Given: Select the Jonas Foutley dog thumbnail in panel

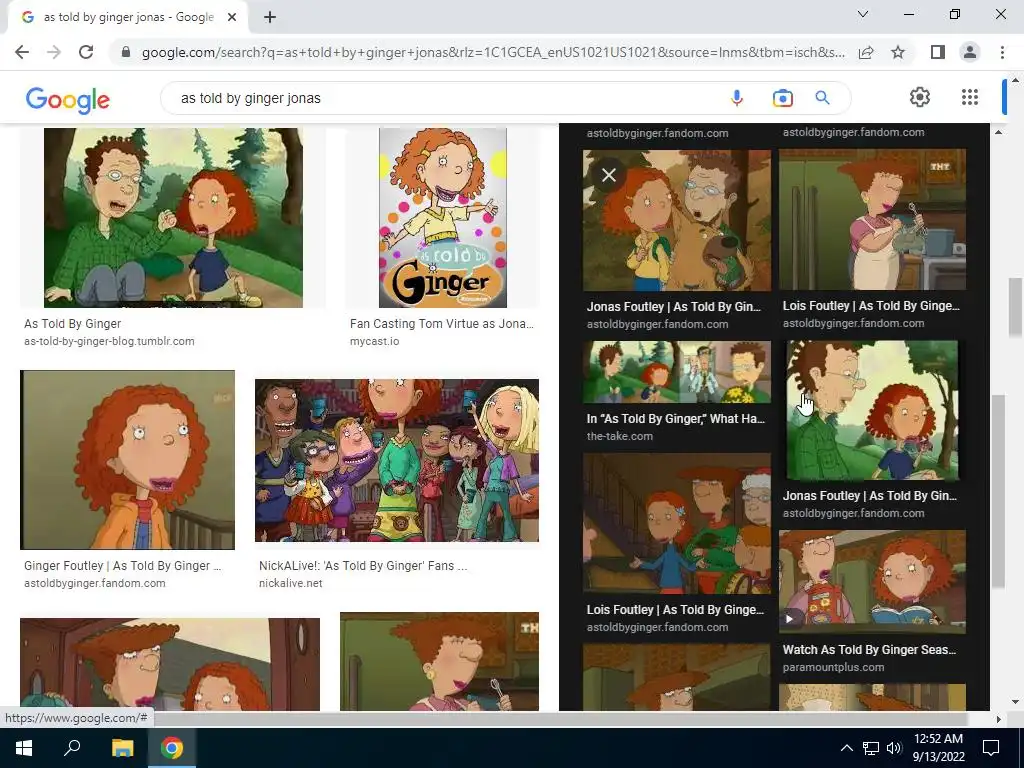Looking at the screenshot, I should point(677,220).
